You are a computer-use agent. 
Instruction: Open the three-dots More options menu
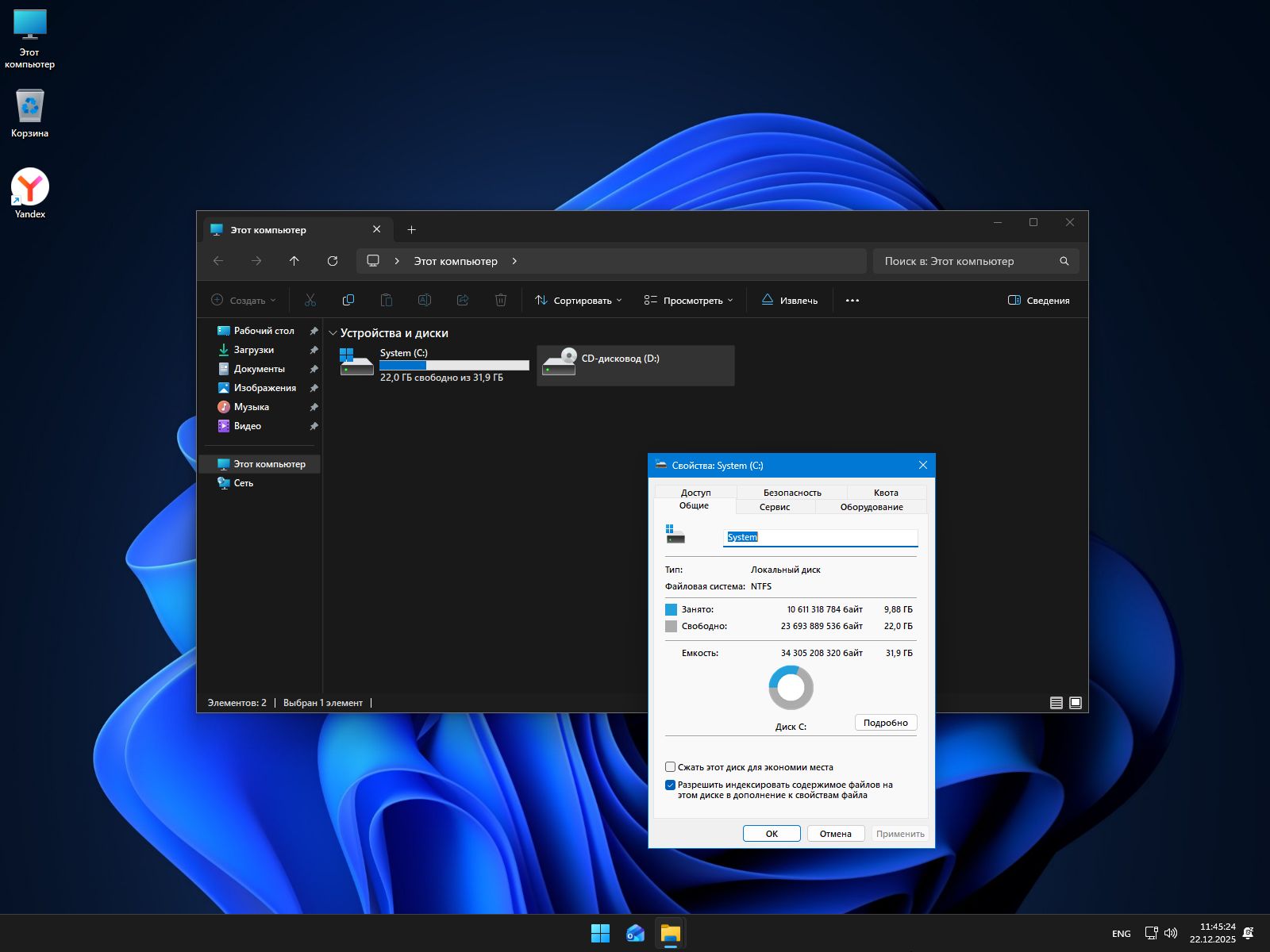(x=852, y=301)
